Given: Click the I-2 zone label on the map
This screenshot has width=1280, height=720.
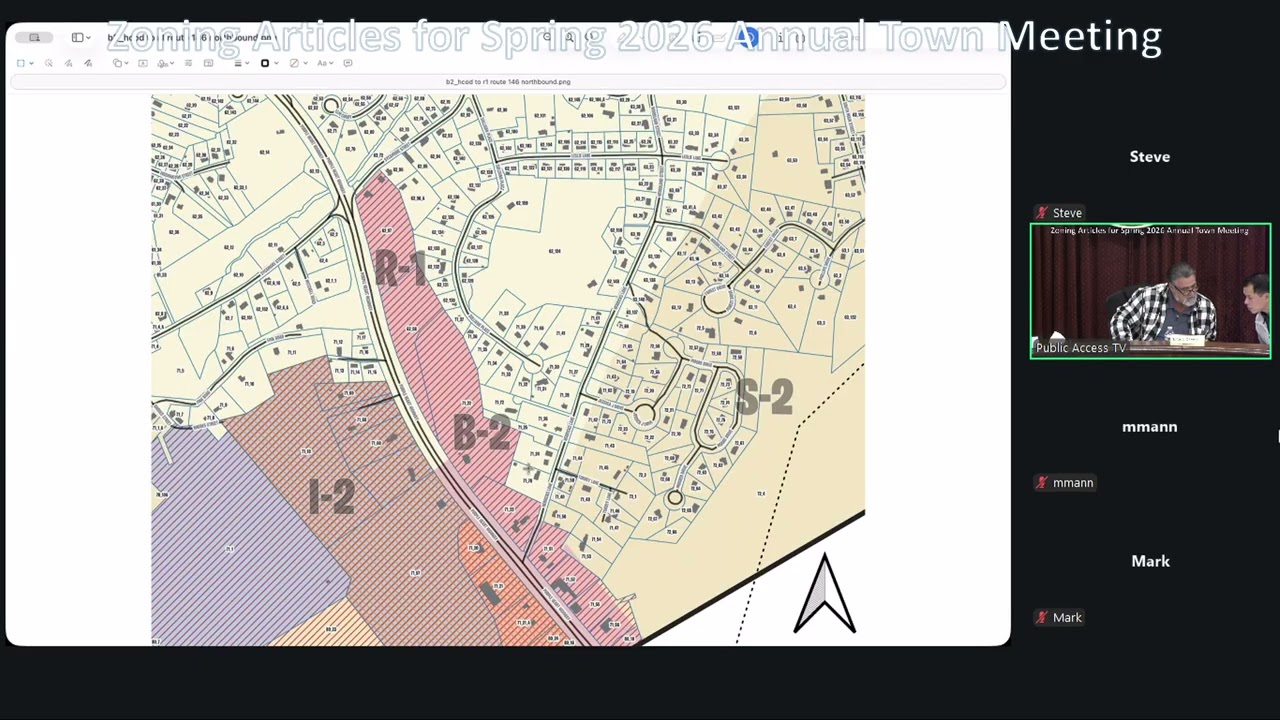Looking at the screenshot, I should [332, 496].
